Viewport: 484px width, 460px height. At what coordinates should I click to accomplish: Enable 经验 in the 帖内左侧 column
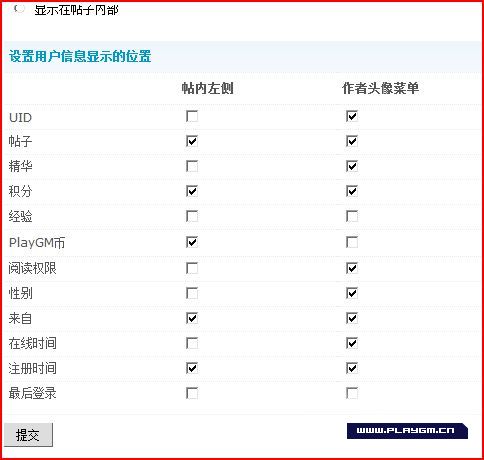tap(192, 216)
